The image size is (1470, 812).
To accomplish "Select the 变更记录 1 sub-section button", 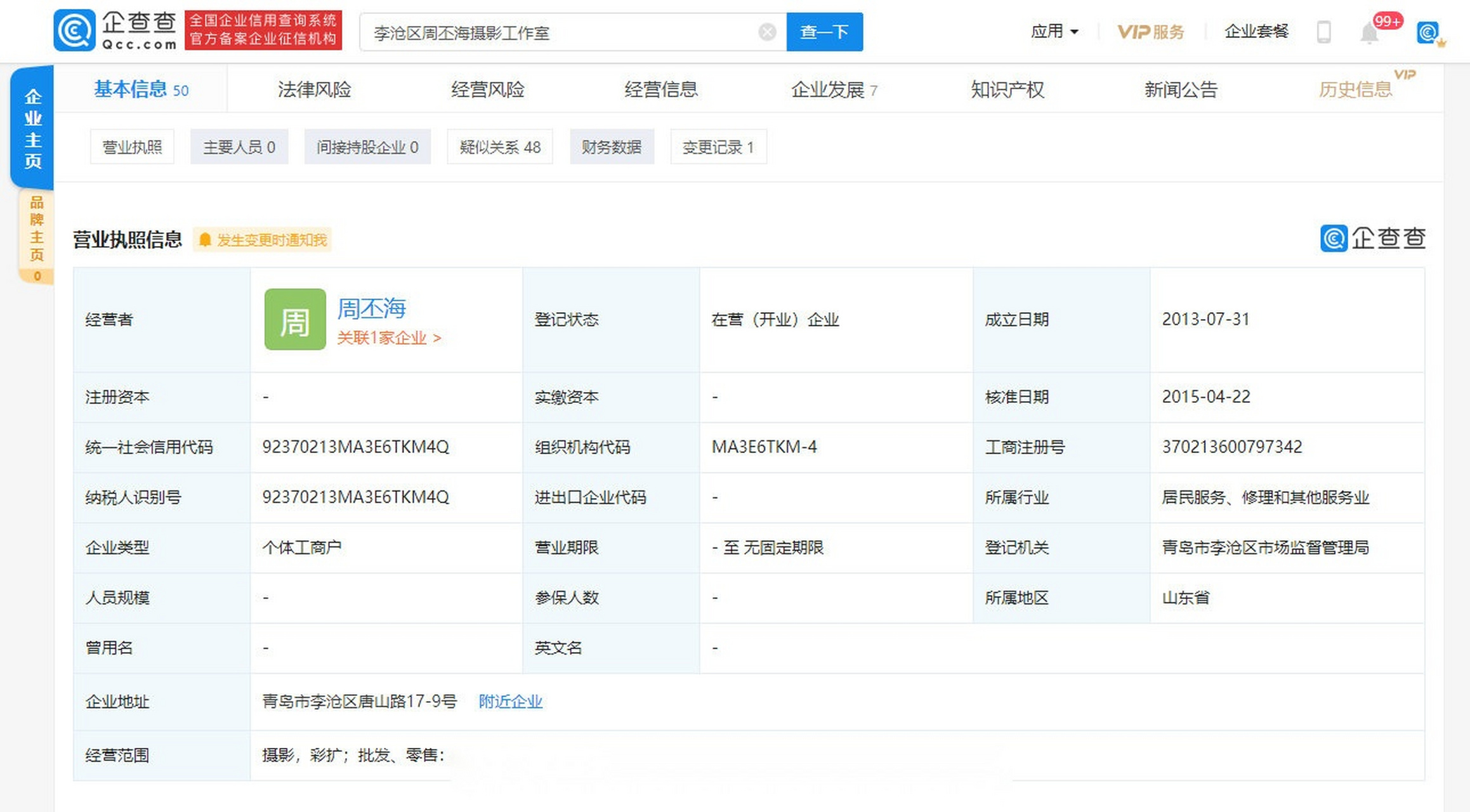I will tap(718, 147).
